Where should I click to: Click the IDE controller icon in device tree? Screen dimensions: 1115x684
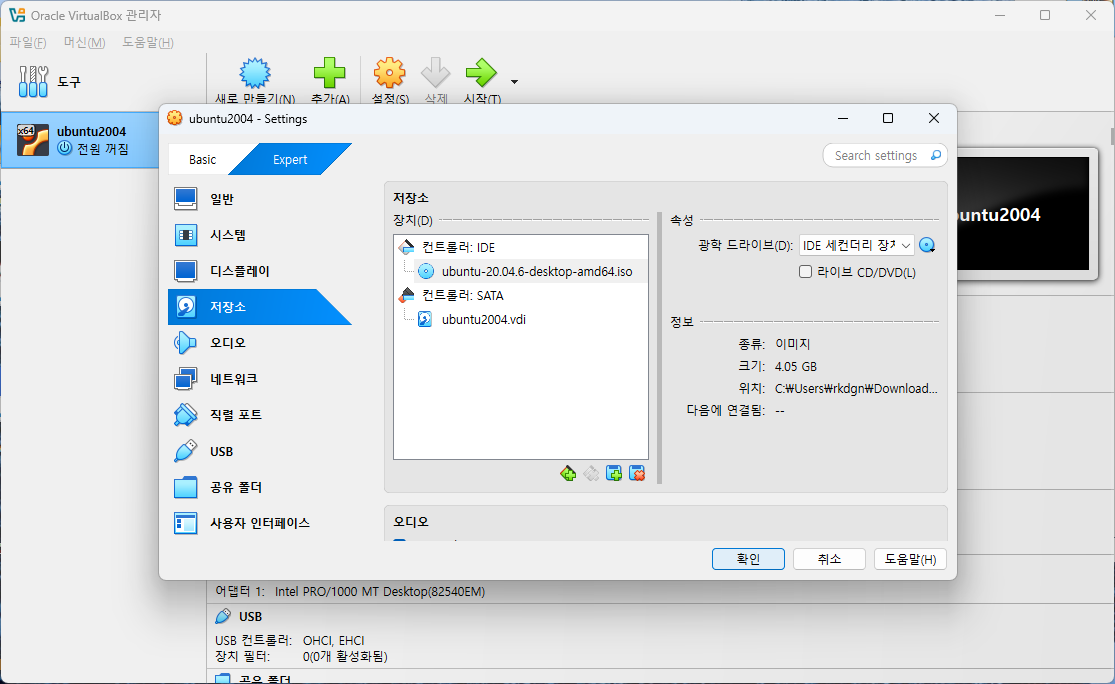pos(407,247)
